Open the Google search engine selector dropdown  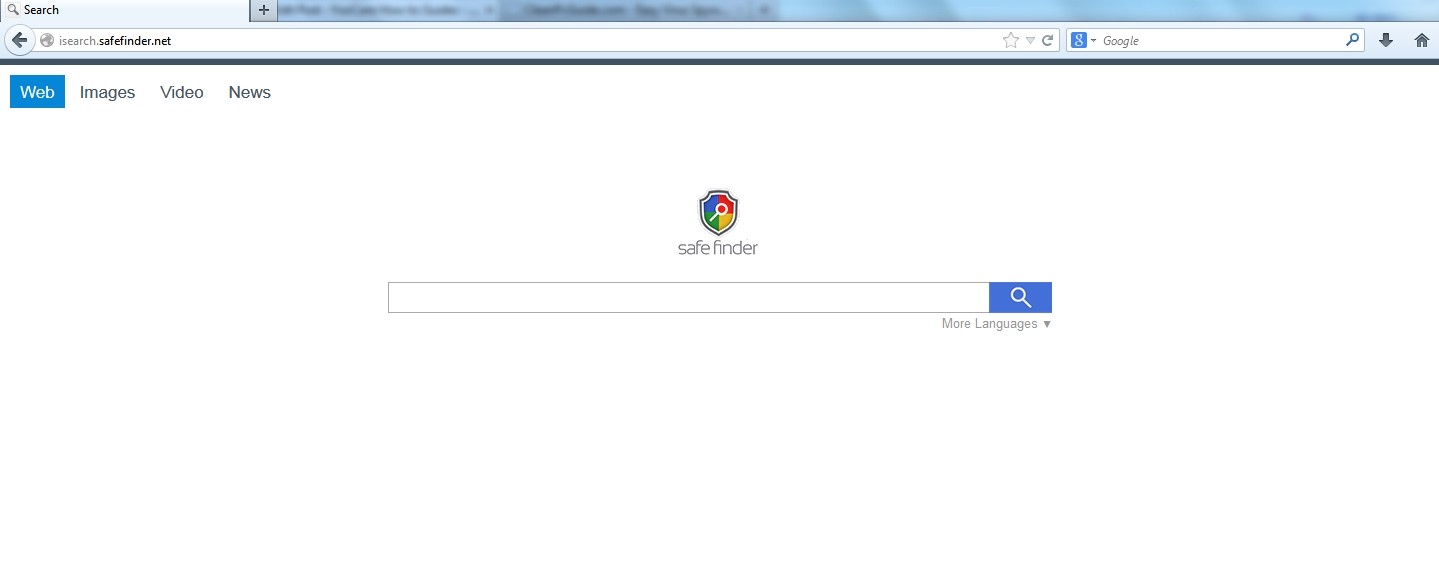click(x=1084, y=40)
